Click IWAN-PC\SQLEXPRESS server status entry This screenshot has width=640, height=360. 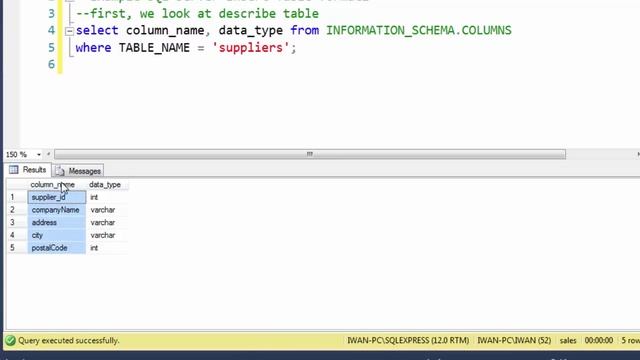coord(408,340)
